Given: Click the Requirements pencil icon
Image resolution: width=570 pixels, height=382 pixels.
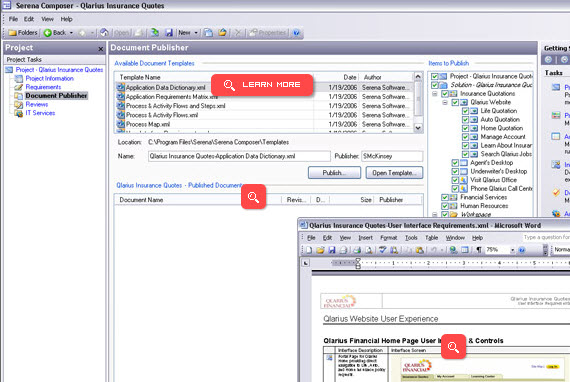Looking at the screenshot, I should pos(19,87).
